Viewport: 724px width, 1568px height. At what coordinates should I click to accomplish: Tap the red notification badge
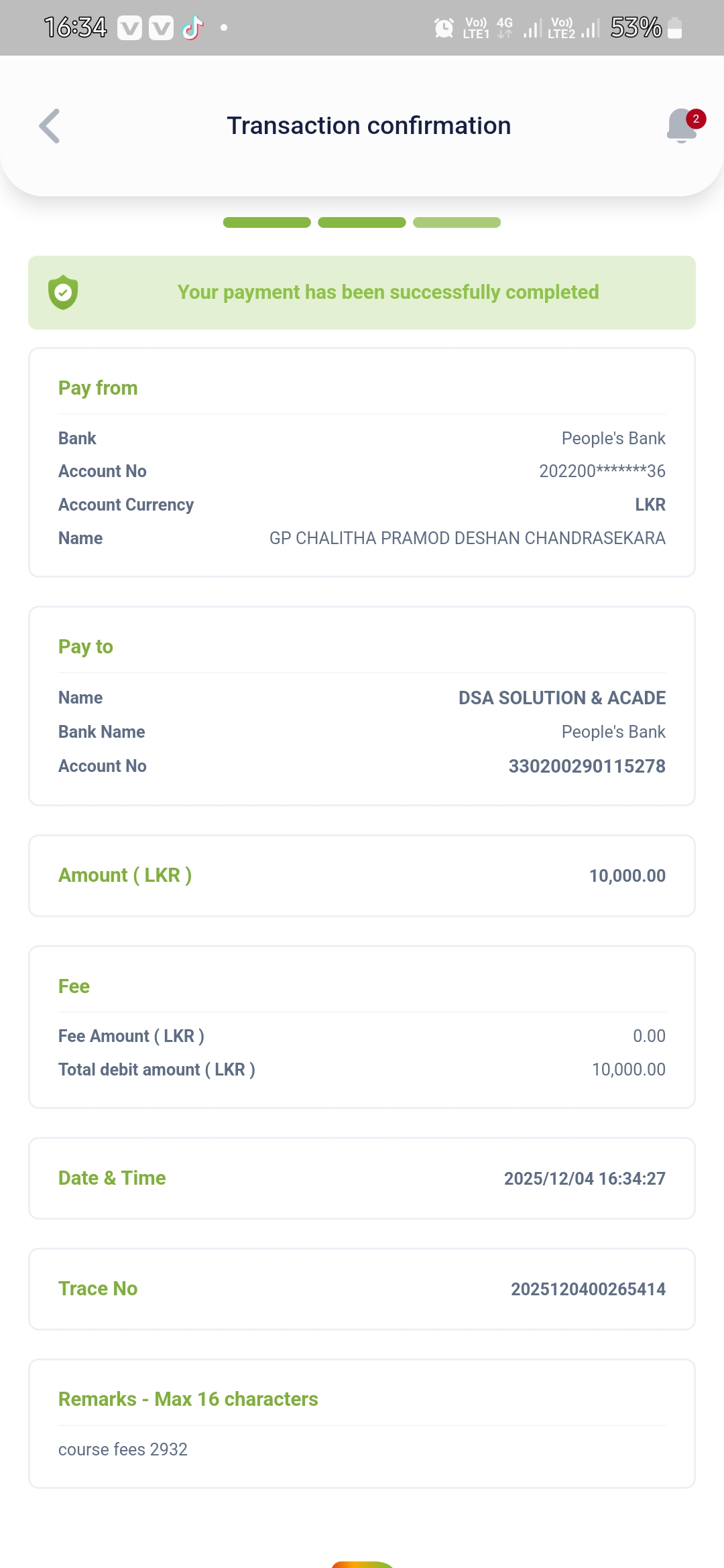(696, 119)
